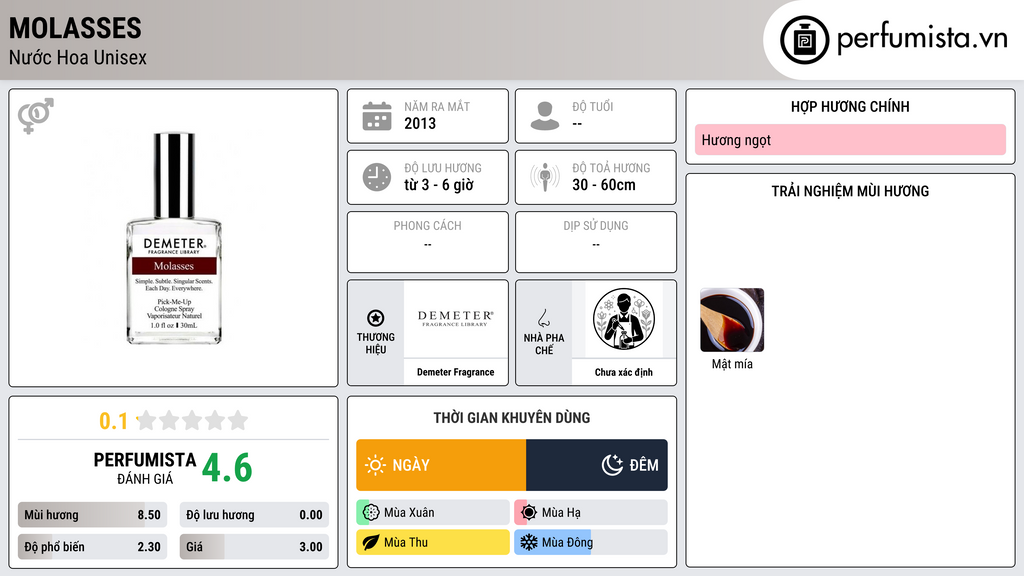Click the spring flower icon
Image resolution: width=1024 pixels, height=576 pixels.
(371, 513)
